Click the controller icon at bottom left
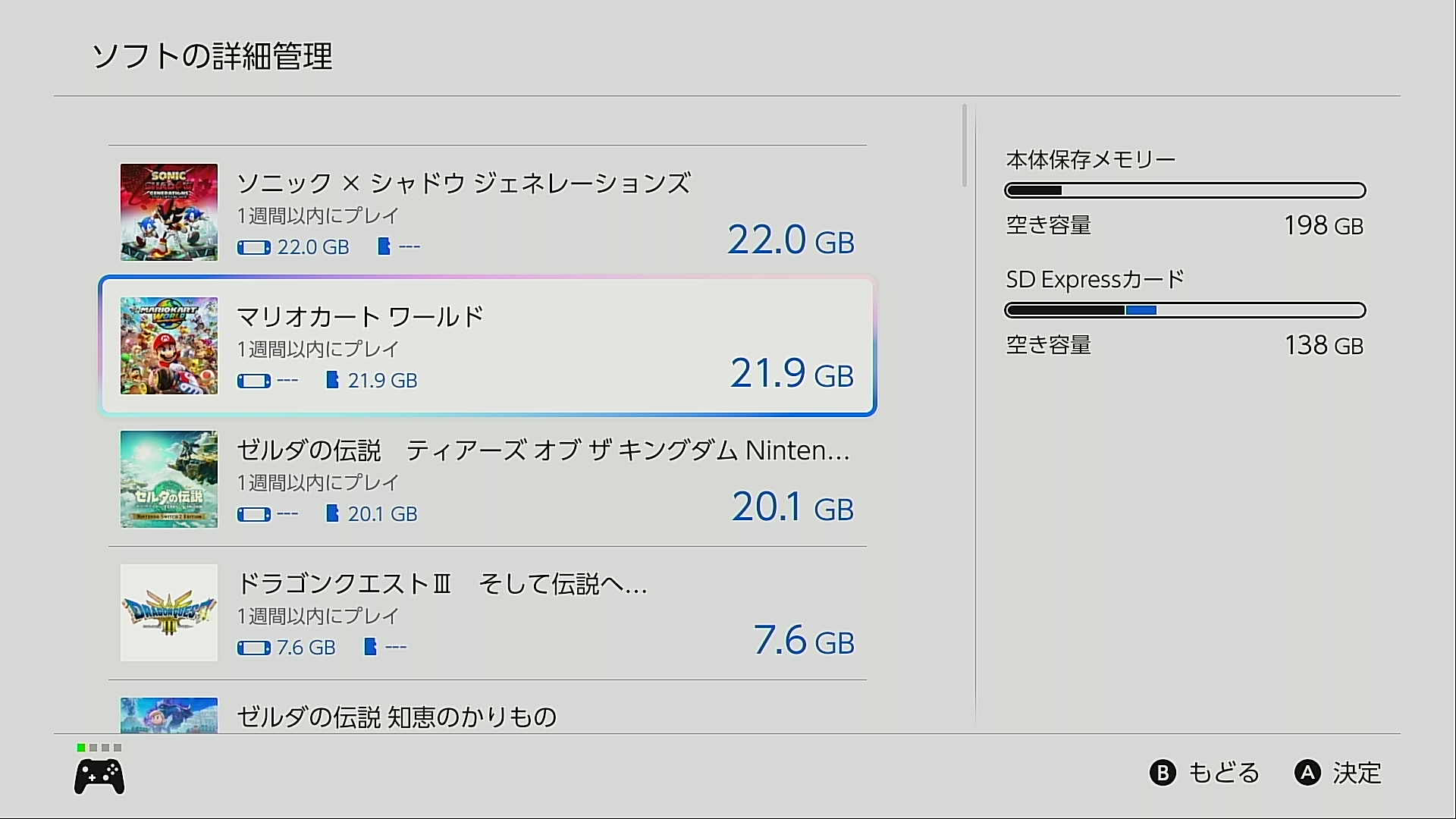Image resolution: width=1456 pixels, height=819 pixels. tap(99, 777)
